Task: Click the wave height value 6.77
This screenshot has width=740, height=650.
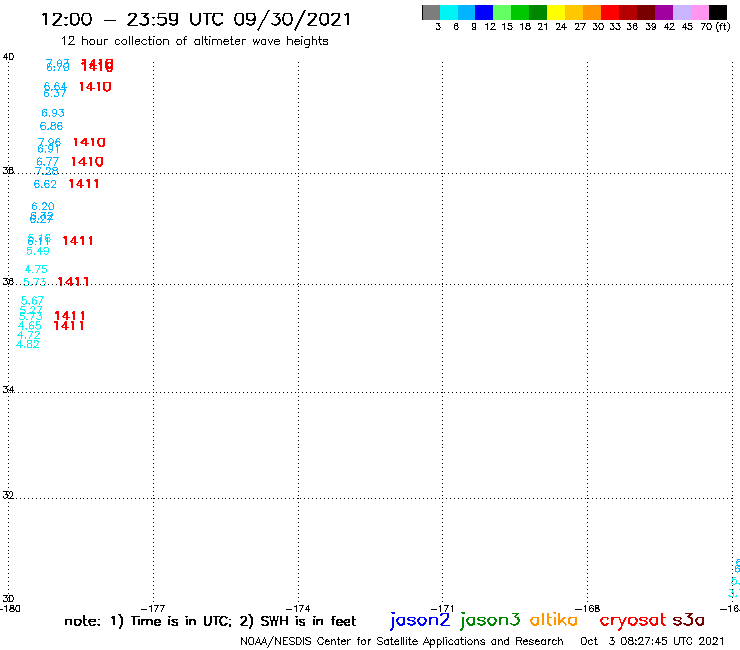Action: (48, 162)
